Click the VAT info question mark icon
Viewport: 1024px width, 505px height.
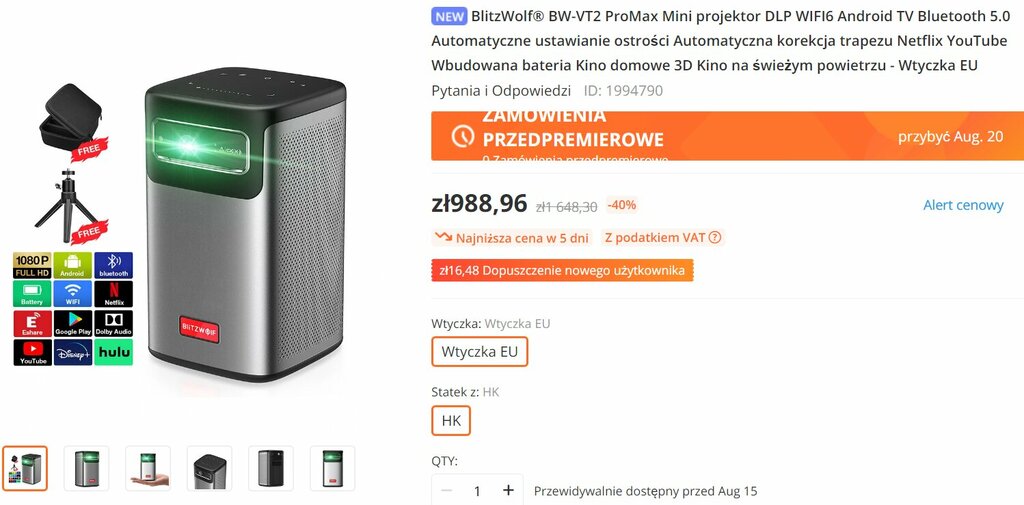(715, 238)
